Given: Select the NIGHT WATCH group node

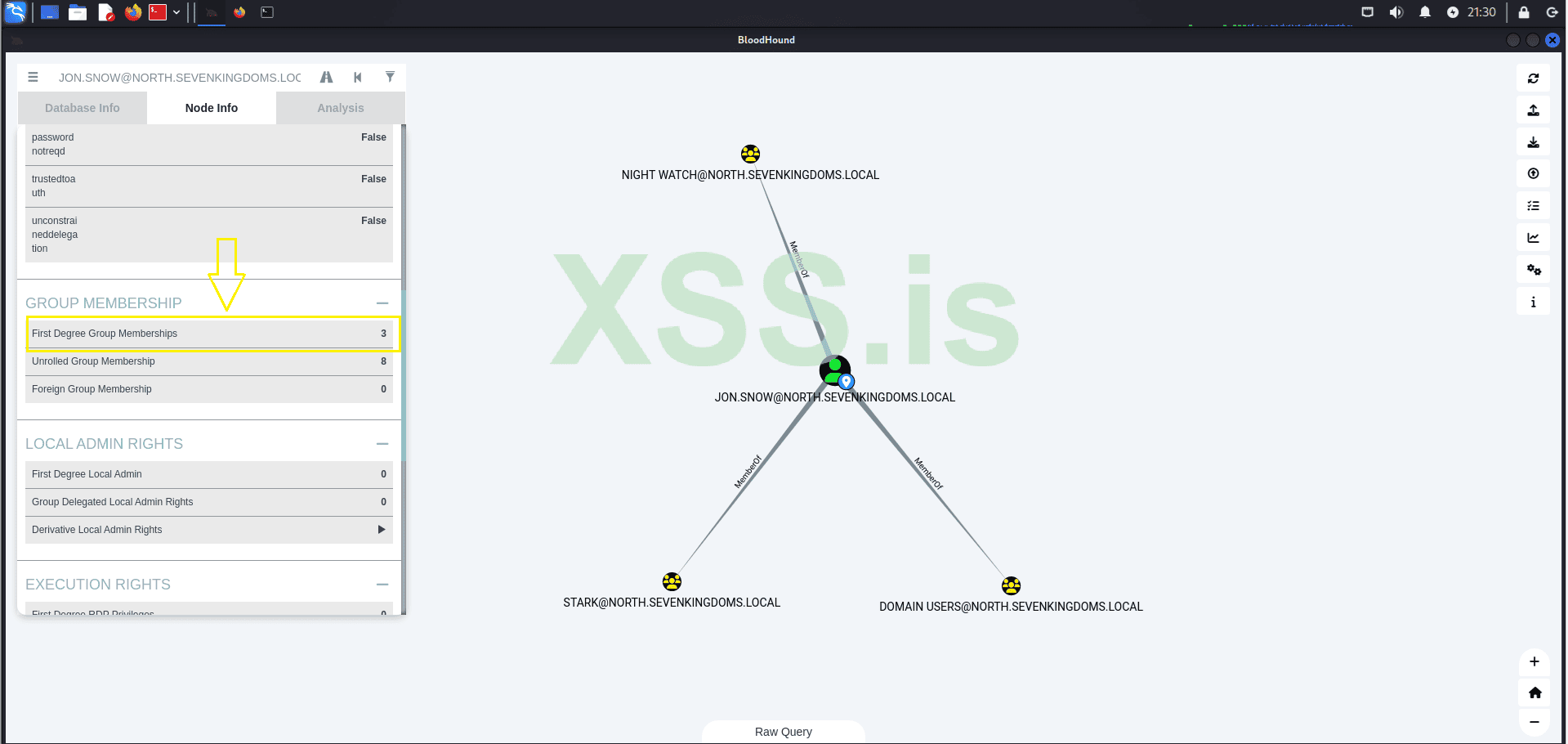Looking at the screenshot, I should [750, 154].
